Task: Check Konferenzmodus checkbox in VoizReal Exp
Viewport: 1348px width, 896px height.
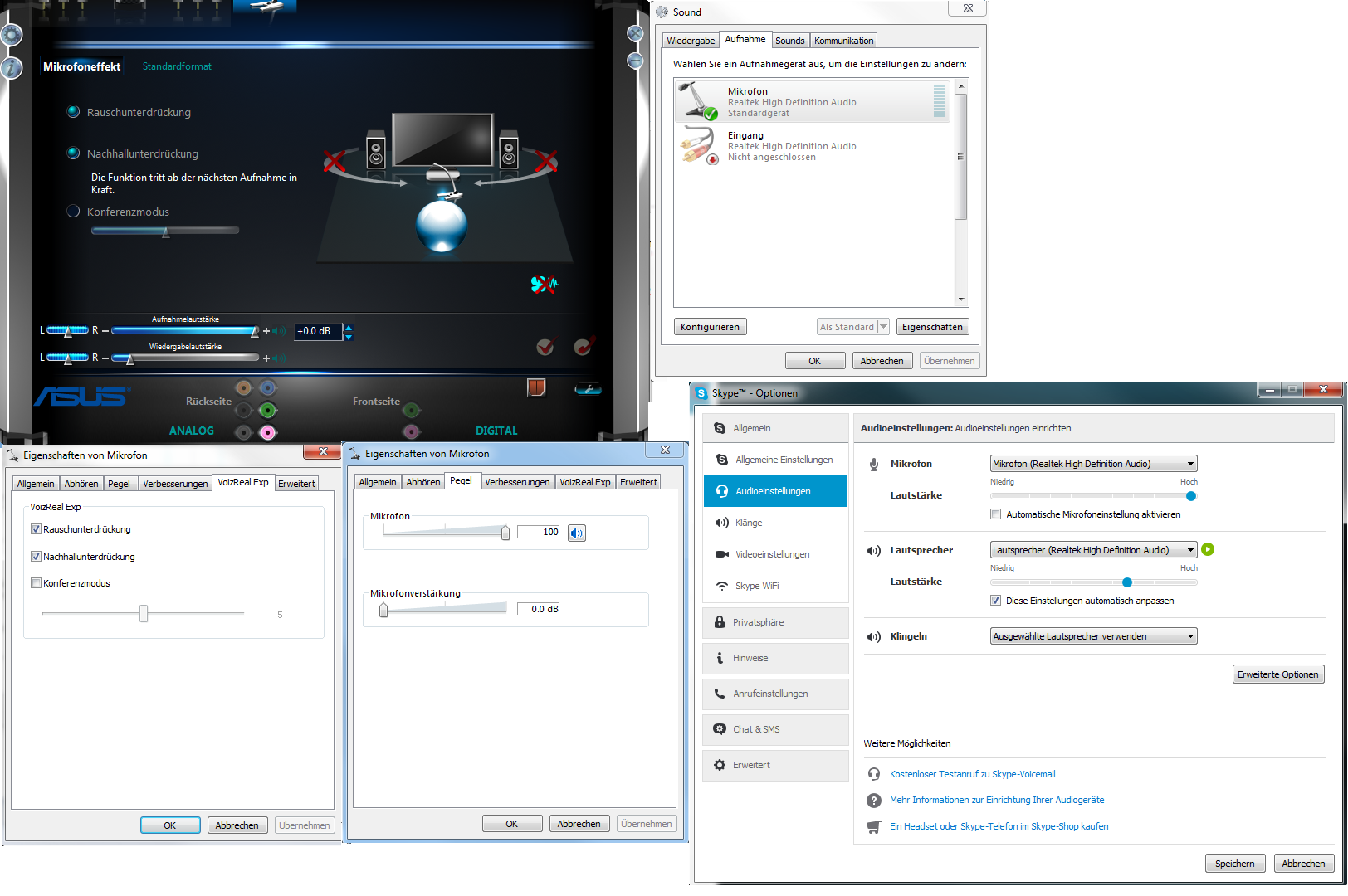Action: point(36,583)
